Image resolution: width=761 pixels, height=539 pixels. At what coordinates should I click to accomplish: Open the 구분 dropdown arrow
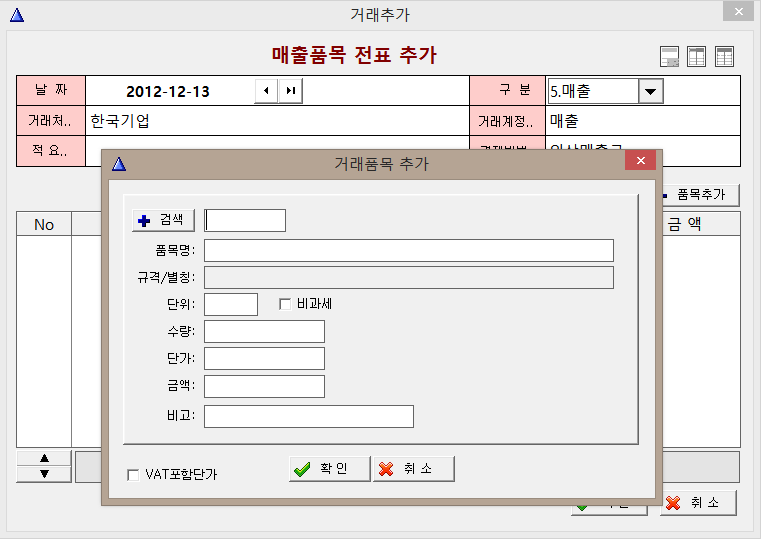(651, 91)
